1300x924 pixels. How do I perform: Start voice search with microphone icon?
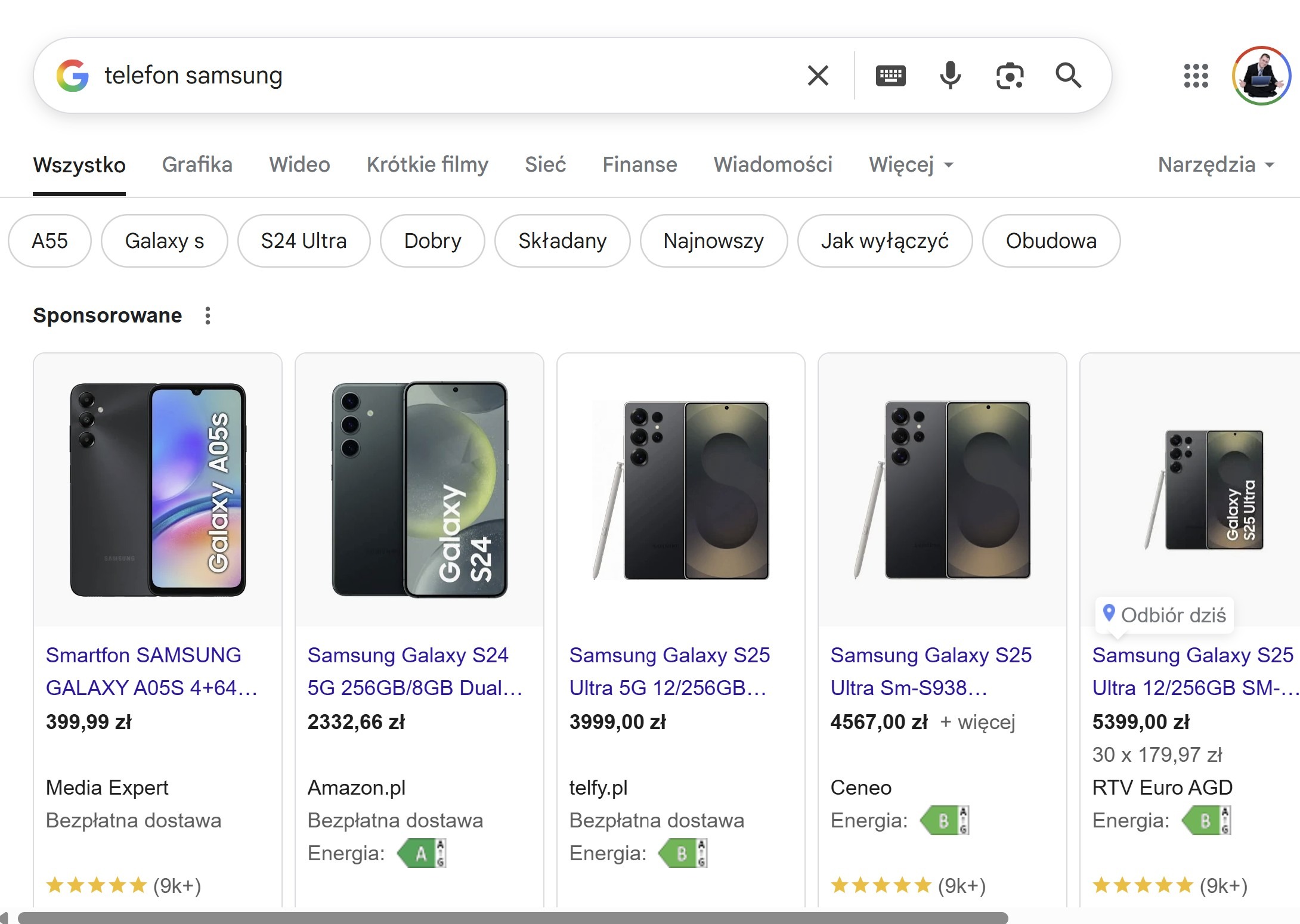[x=951, y=76]
